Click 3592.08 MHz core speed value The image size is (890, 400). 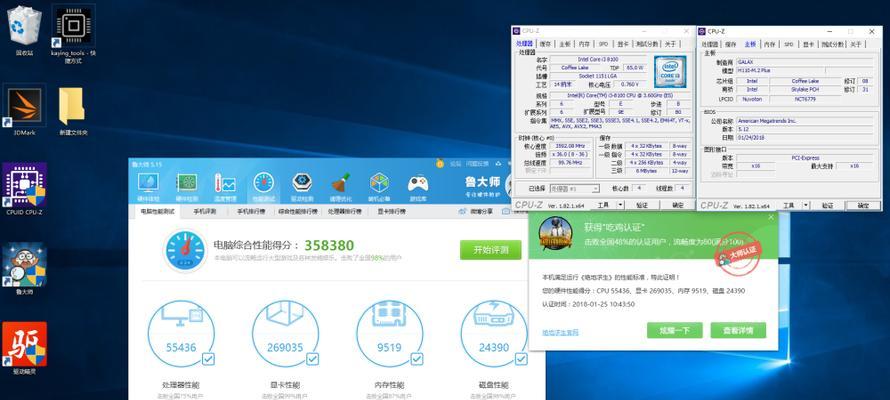coord(572,146)
